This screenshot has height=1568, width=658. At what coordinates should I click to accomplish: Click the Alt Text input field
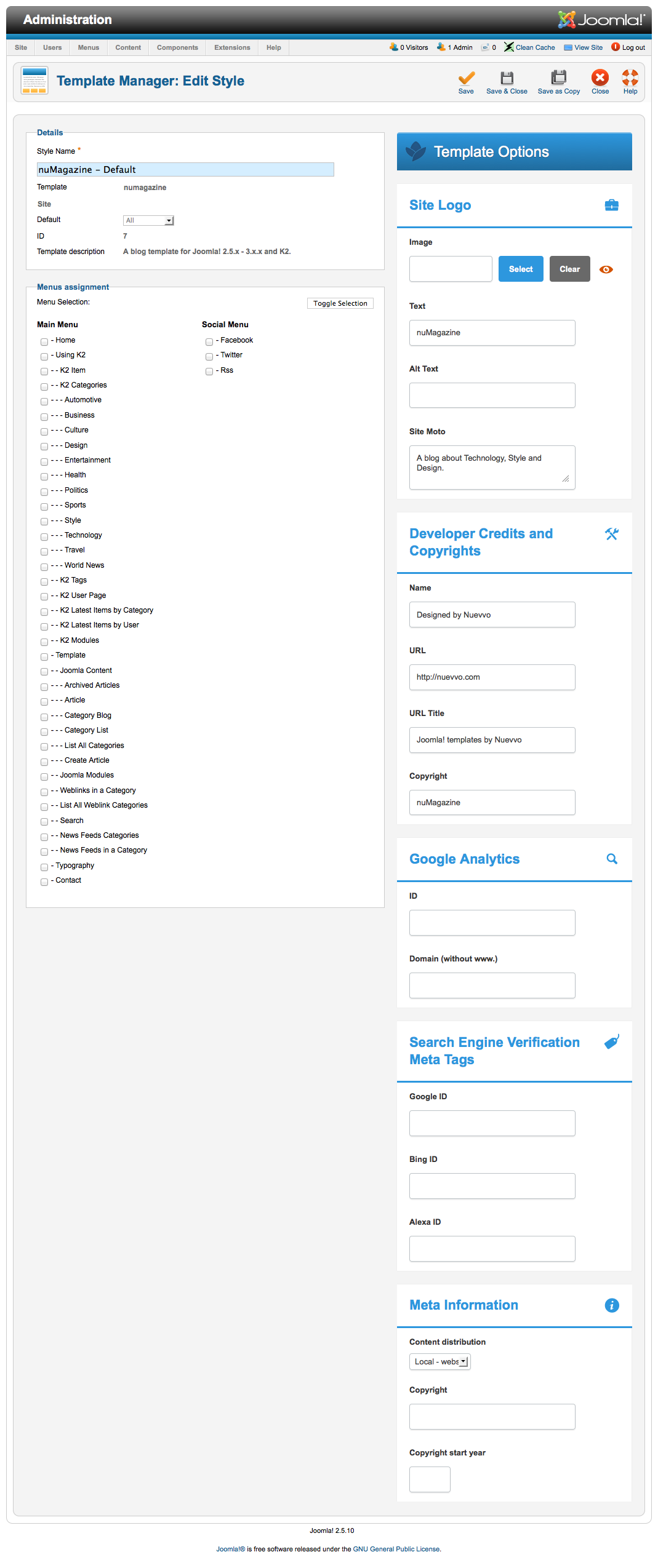(492, 396)
